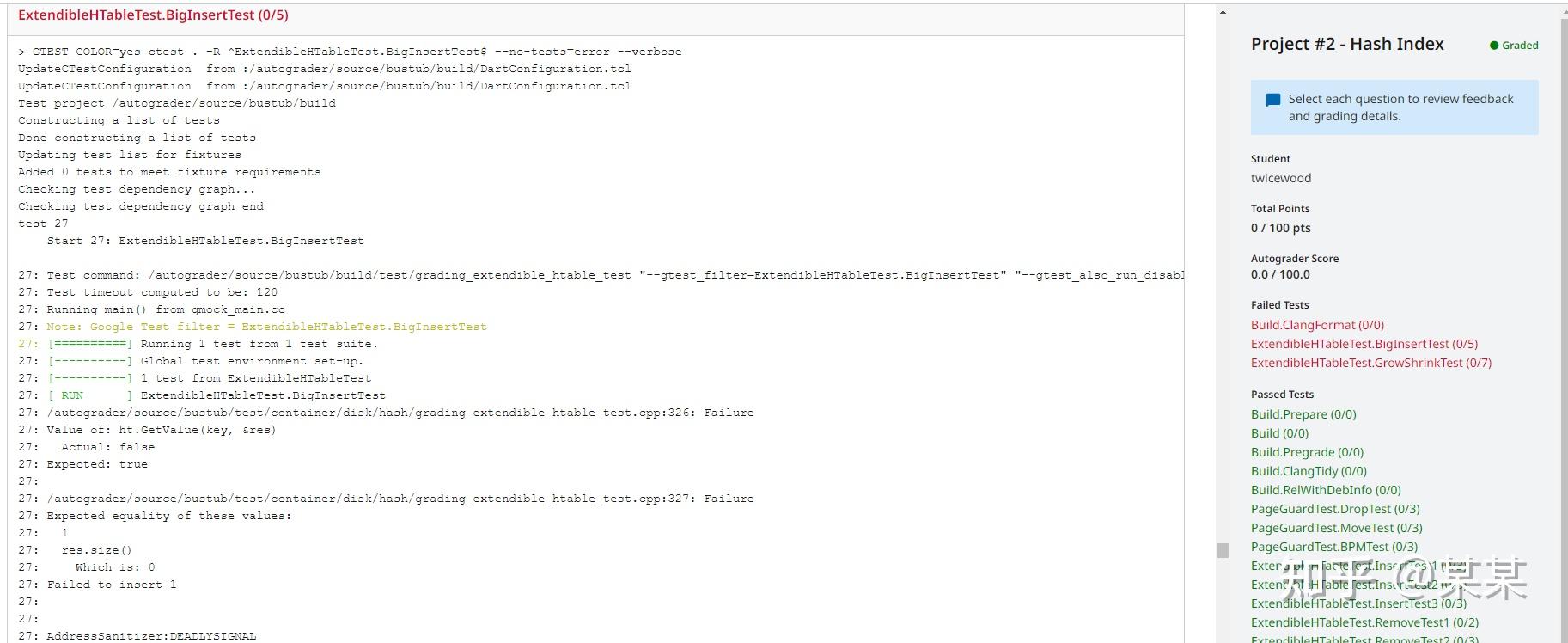Viewport: 1568px width, 643px height.
Task: Select passed test Build (0/0)
Action: tap(1279, 433)
